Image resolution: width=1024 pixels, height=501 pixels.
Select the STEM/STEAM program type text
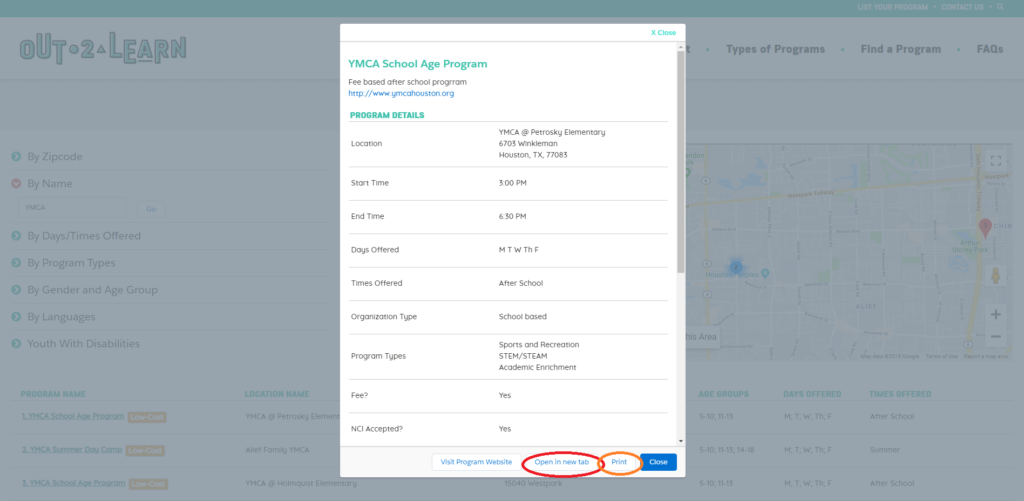click(x=523, y=356)
